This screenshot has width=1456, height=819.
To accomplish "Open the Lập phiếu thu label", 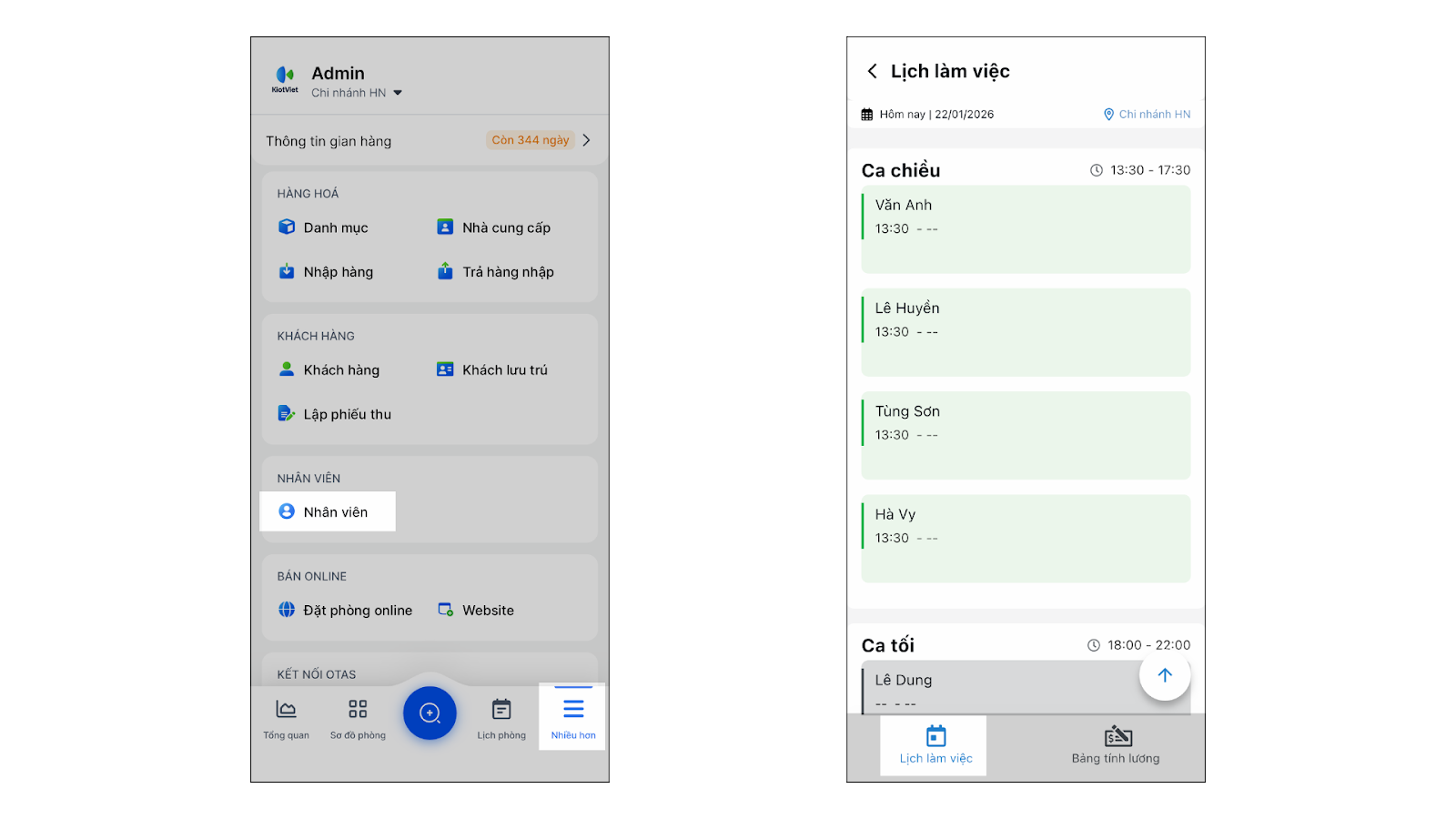I will (x=348, y=414).
